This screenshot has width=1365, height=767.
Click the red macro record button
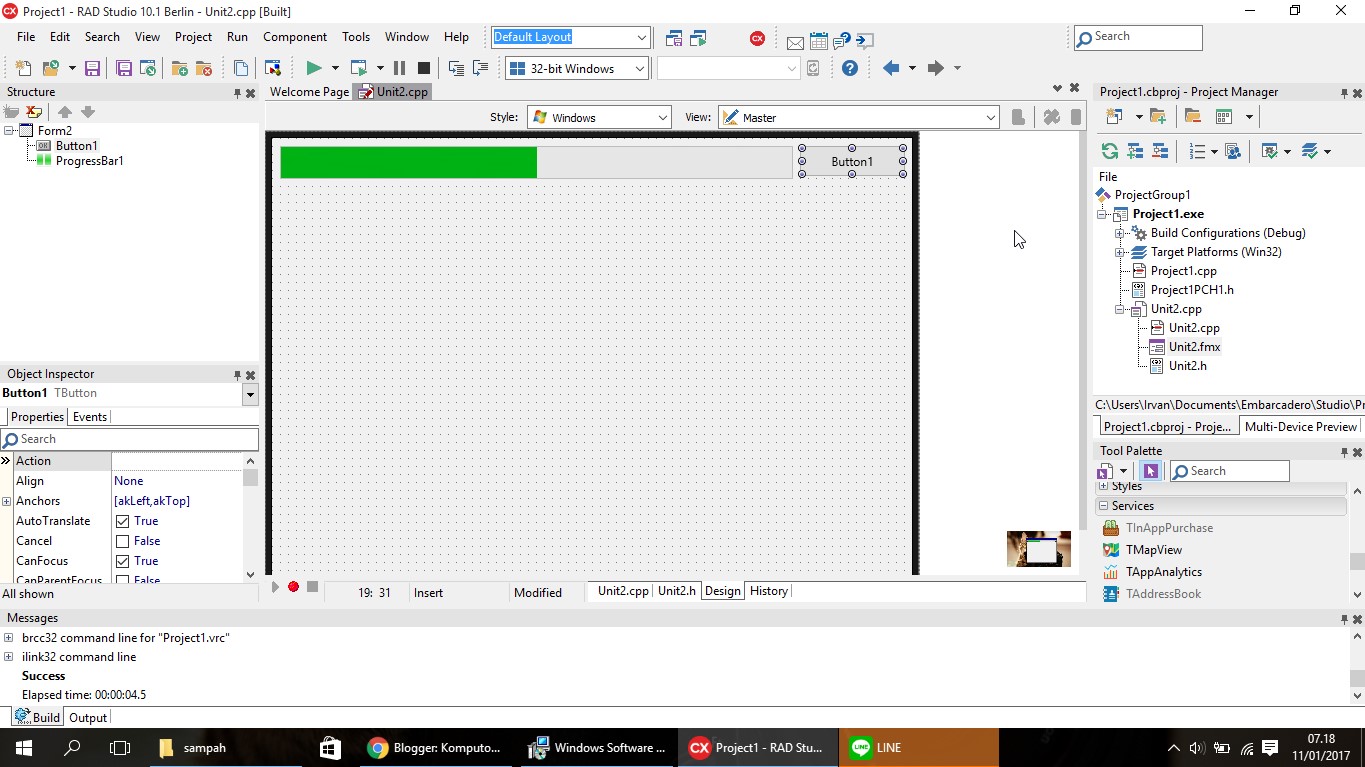(293, 587)
